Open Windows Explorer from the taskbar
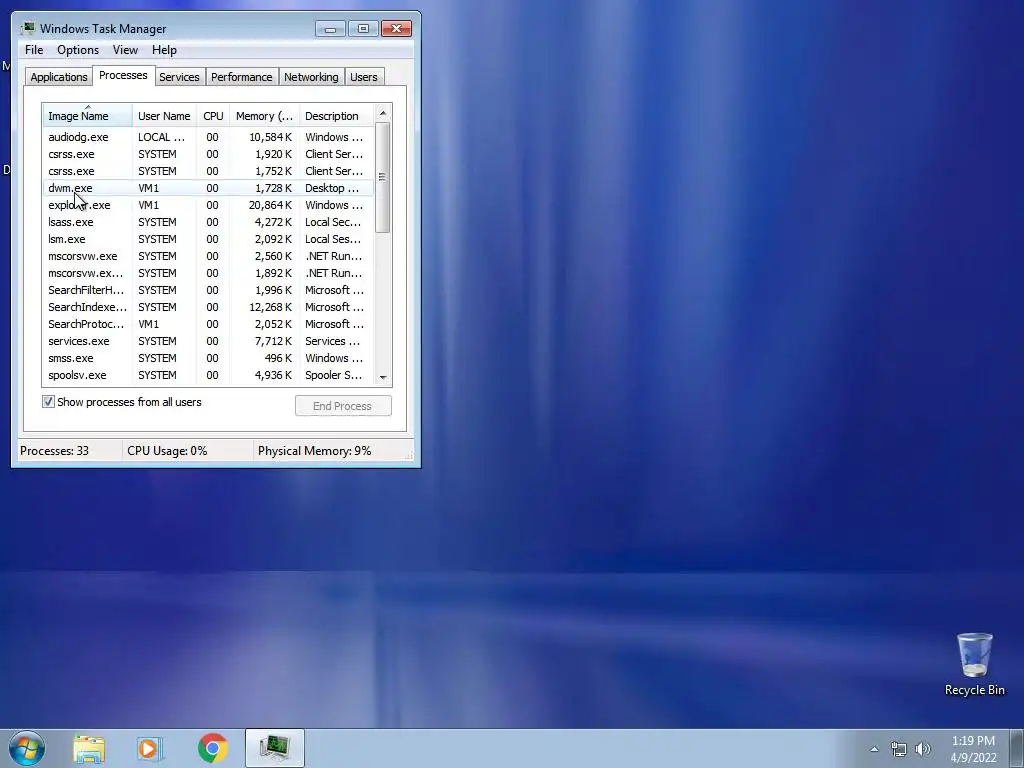This screenshot has height=768, width=1024. click(89, 748)
